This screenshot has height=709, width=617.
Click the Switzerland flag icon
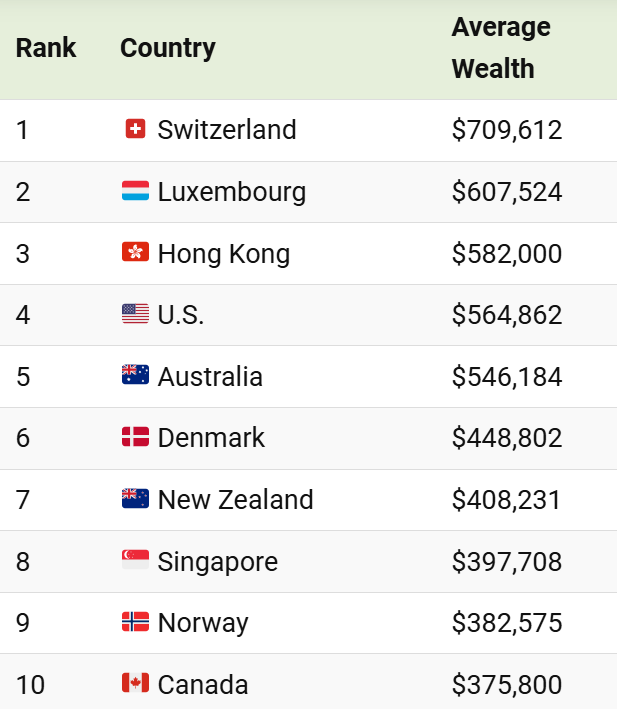(x=135, y=129)
